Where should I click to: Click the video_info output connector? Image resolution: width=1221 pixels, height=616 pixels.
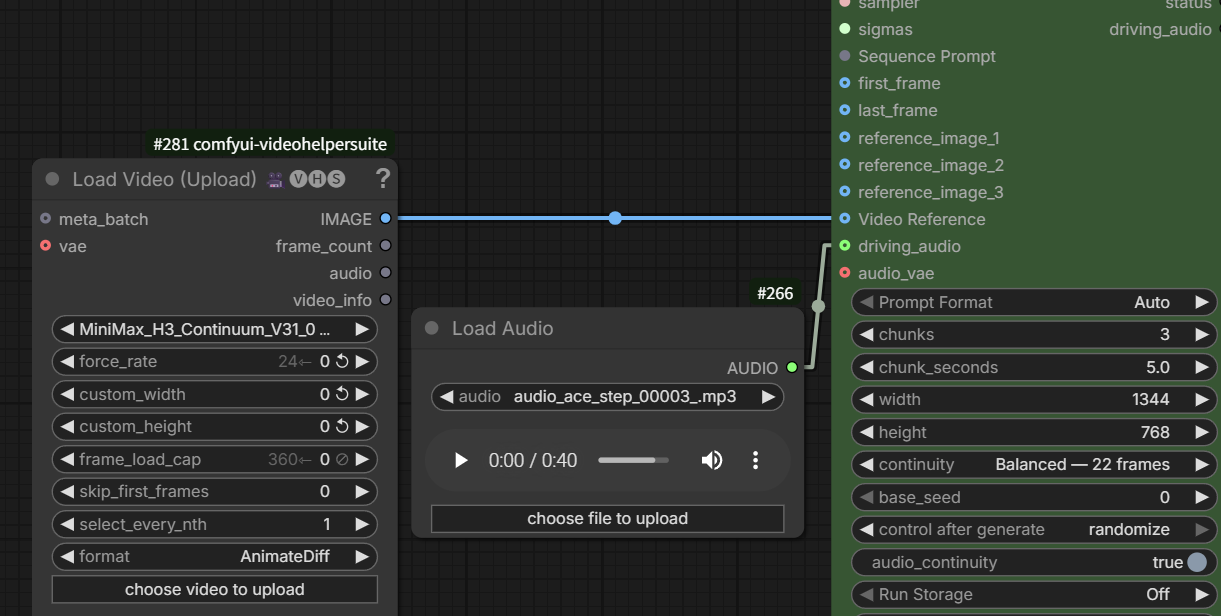[386, 299]
